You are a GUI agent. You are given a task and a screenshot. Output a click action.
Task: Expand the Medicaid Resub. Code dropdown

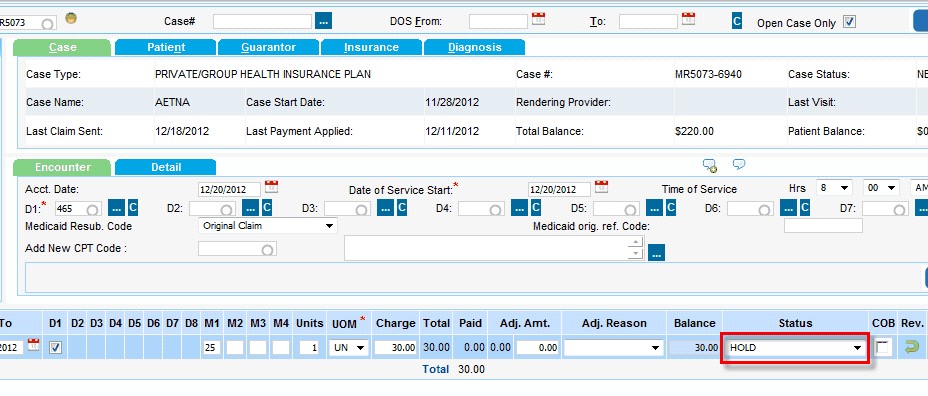(268, 226)
